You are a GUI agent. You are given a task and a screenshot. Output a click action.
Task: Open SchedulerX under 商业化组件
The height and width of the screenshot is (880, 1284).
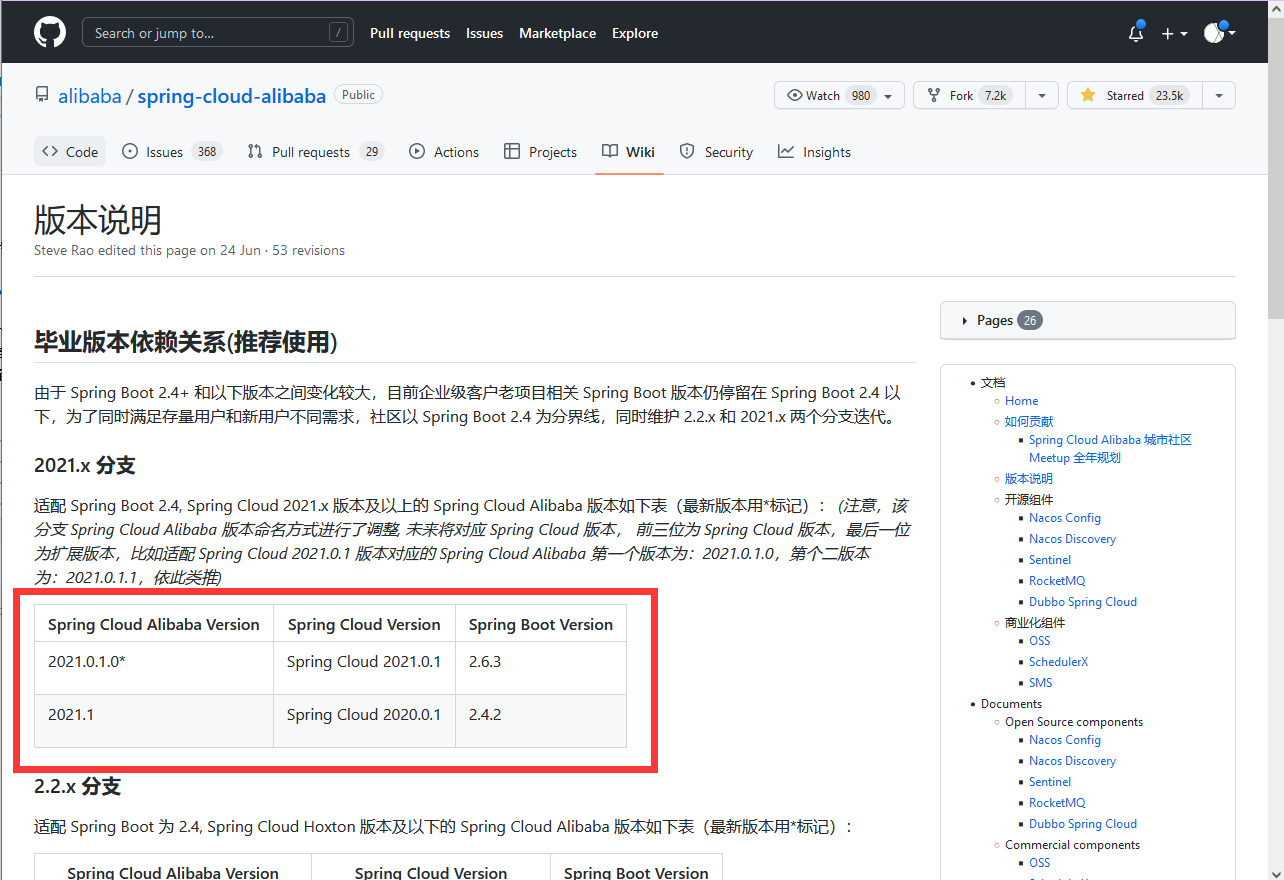(x=1059, y=662)
